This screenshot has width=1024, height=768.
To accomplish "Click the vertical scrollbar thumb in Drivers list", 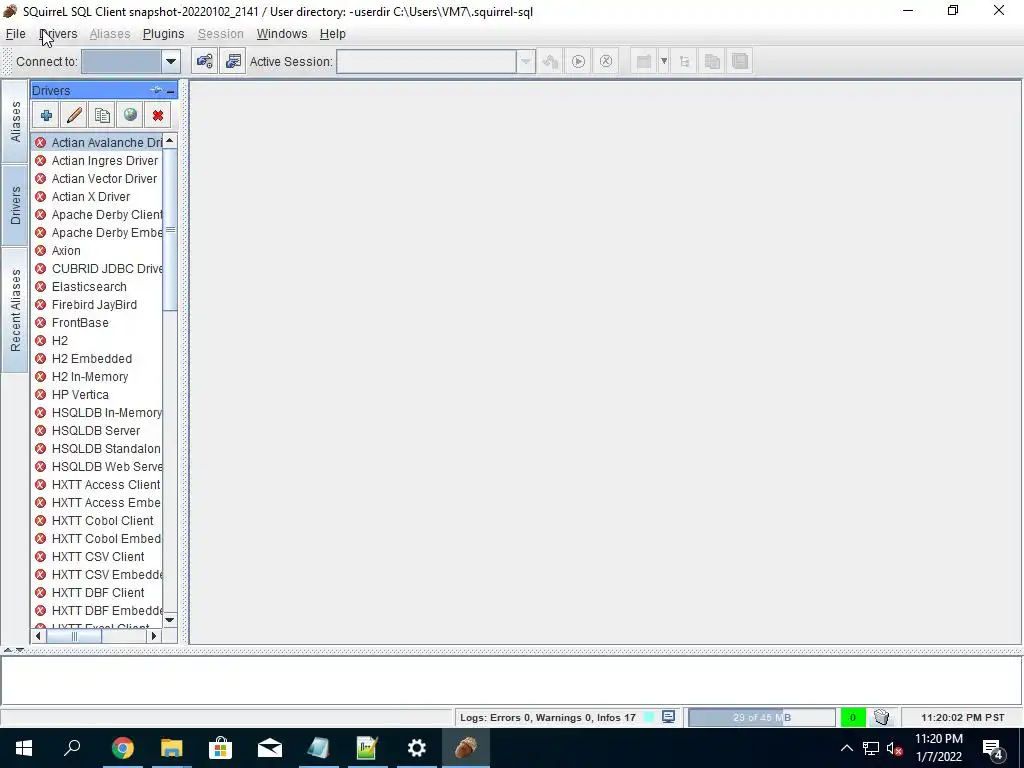I will 170,230.
